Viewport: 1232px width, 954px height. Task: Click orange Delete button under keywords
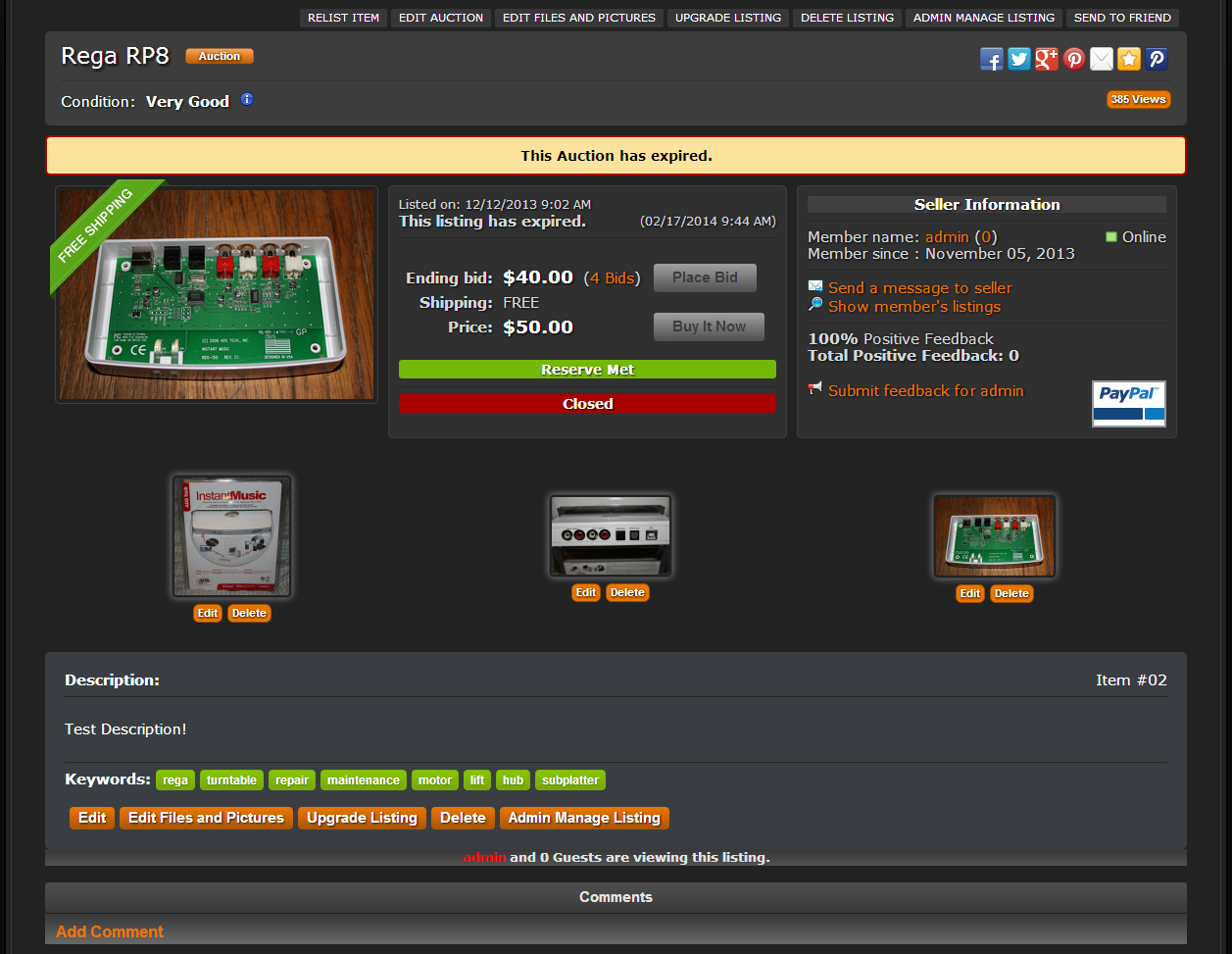click(x=463, y=818)
